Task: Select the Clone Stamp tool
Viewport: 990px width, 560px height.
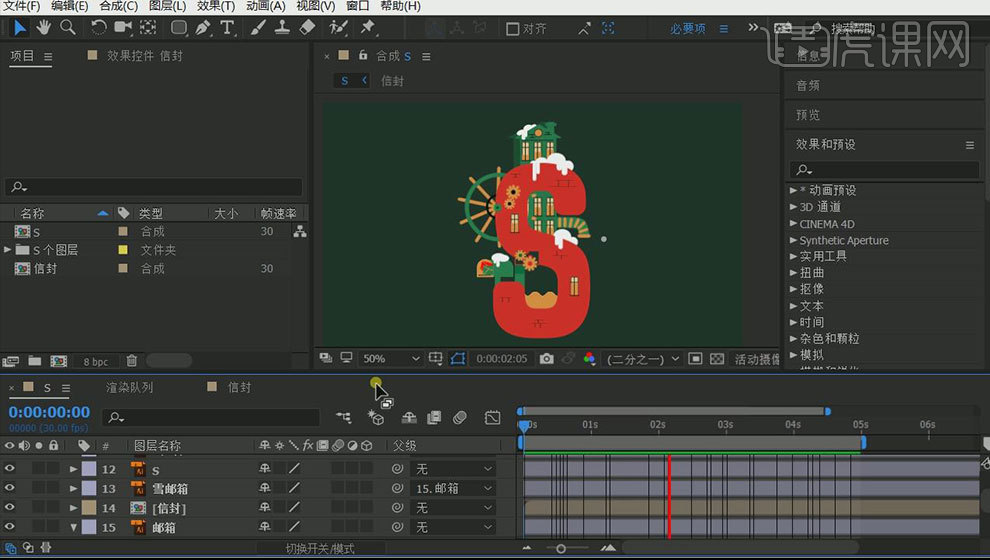Action: pos(284,27)
